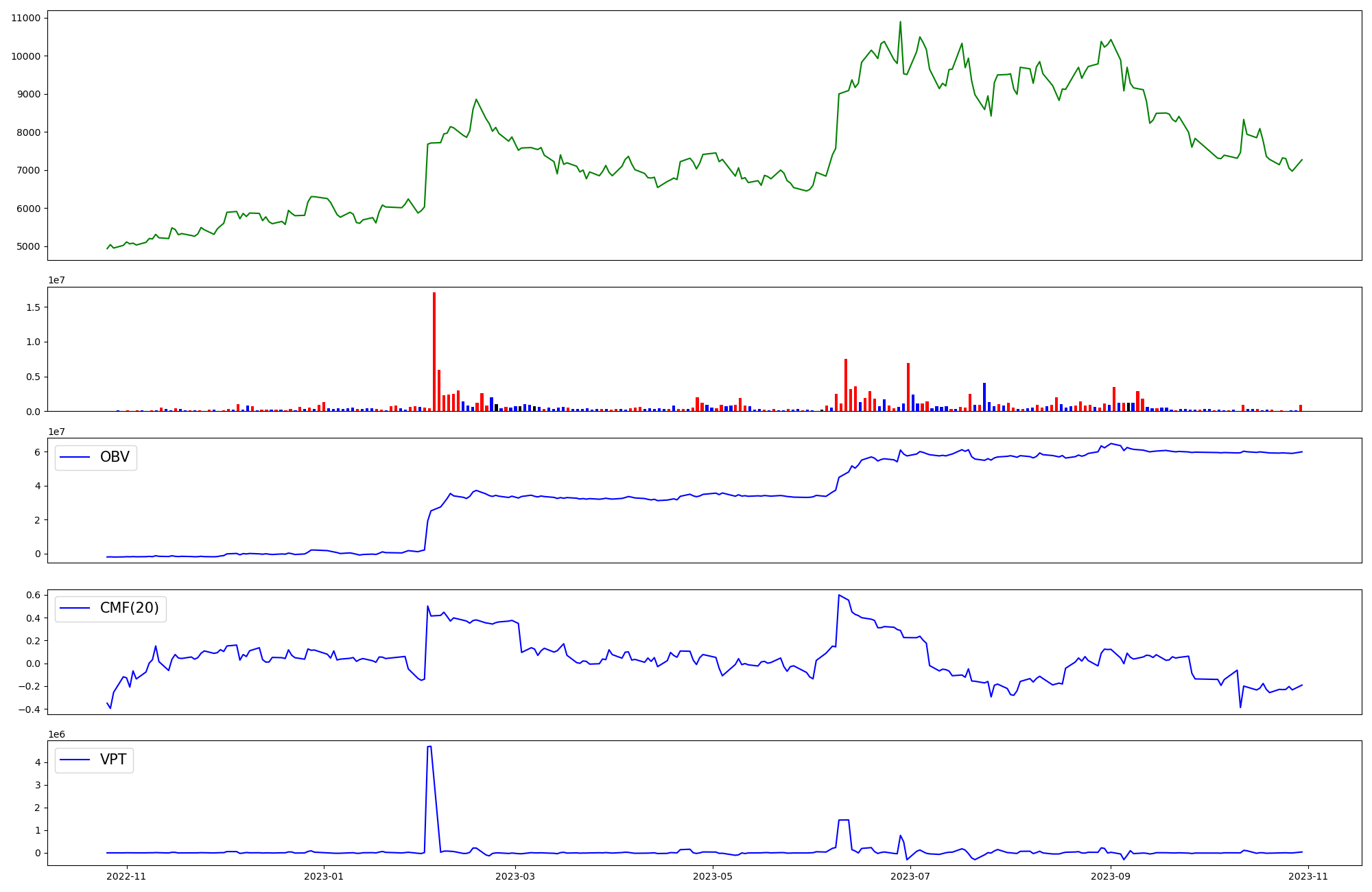Click the 11000 tick on price axis
This screenshot has width=1372, height=892.
[25, 18]
